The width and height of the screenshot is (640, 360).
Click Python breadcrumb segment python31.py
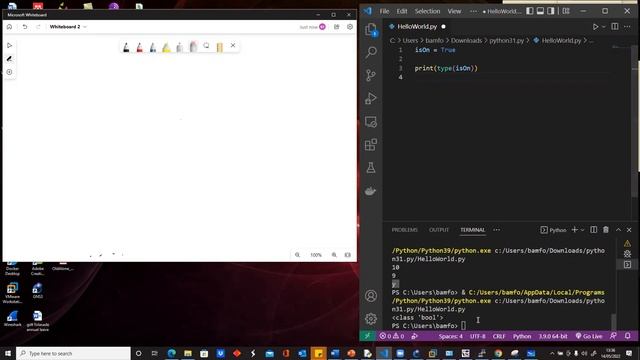coord(507,40)
